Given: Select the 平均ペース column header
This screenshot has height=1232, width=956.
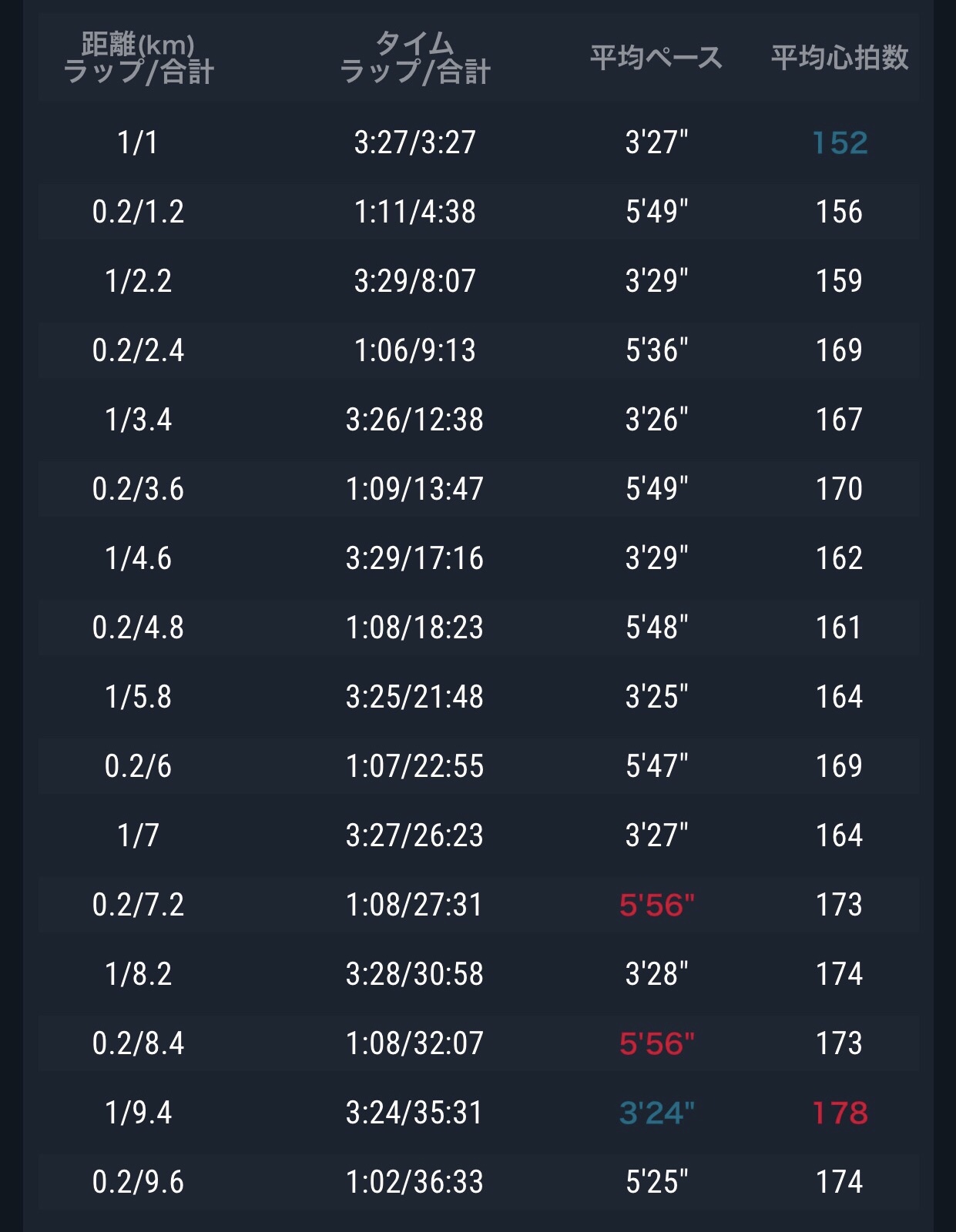Looking at the screenshot, I should pyautogui.click(x=656, y=58).
